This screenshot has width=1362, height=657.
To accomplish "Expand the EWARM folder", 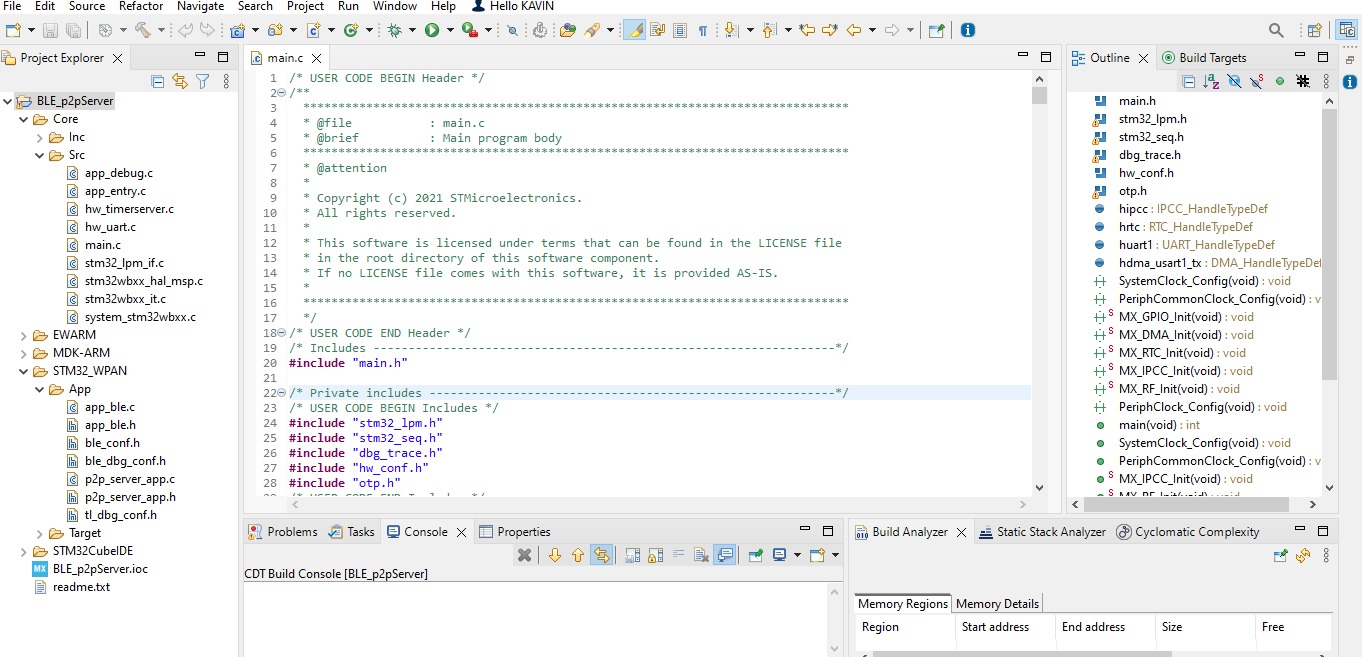I will 23,335.
